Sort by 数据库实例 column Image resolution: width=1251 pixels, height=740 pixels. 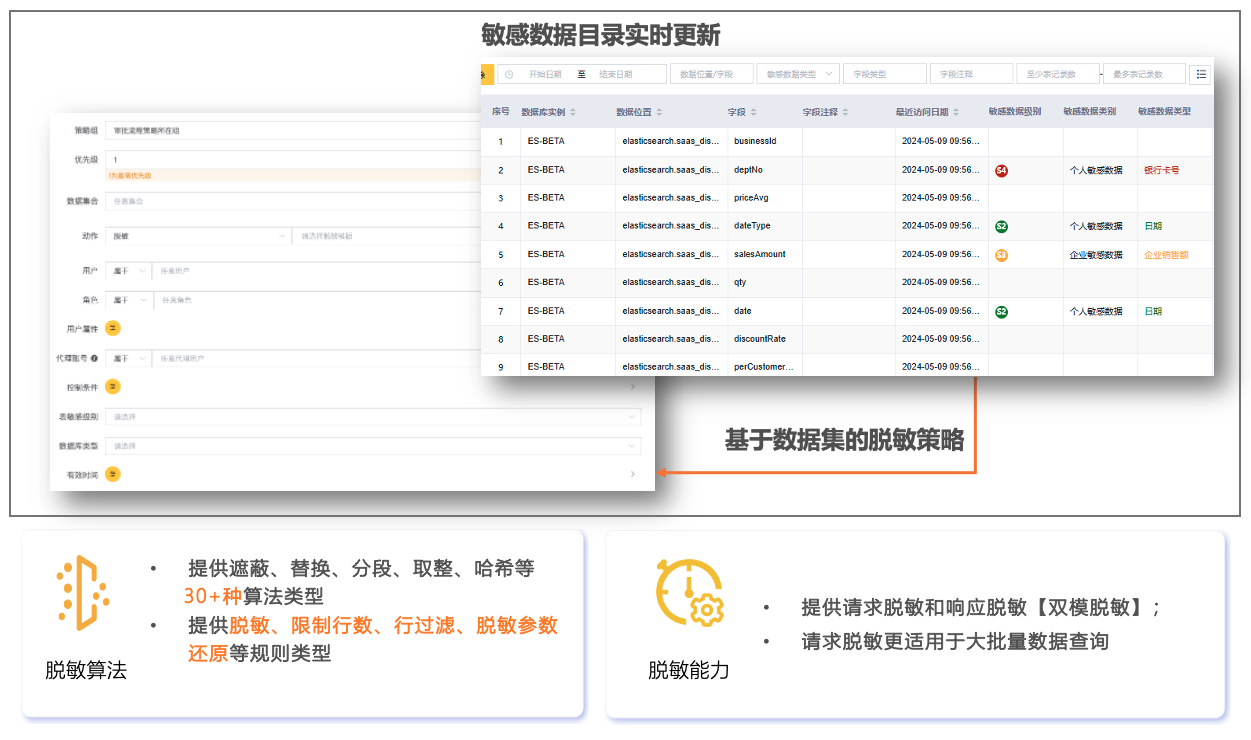pyautogui.click(x=573, y=112)
